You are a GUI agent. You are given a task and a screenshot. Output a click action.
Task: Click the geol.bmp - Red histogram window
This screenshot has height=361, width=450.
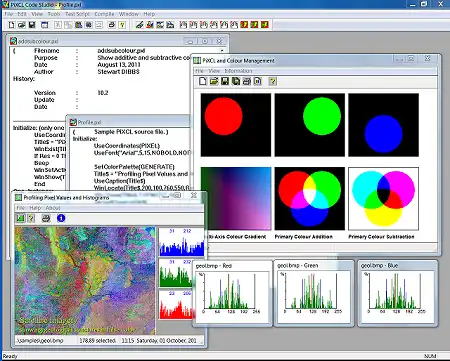pos(232,293)
